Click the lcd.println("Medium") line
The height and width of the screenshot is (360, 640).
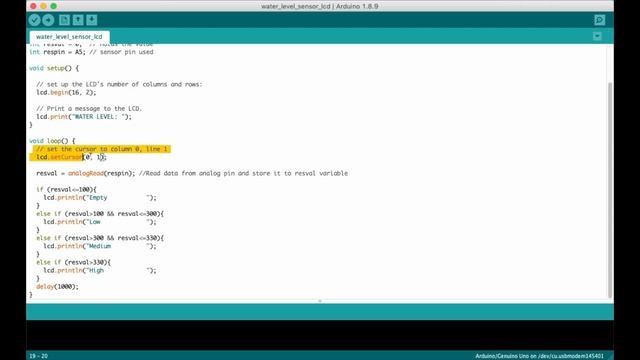coord(100,246)
